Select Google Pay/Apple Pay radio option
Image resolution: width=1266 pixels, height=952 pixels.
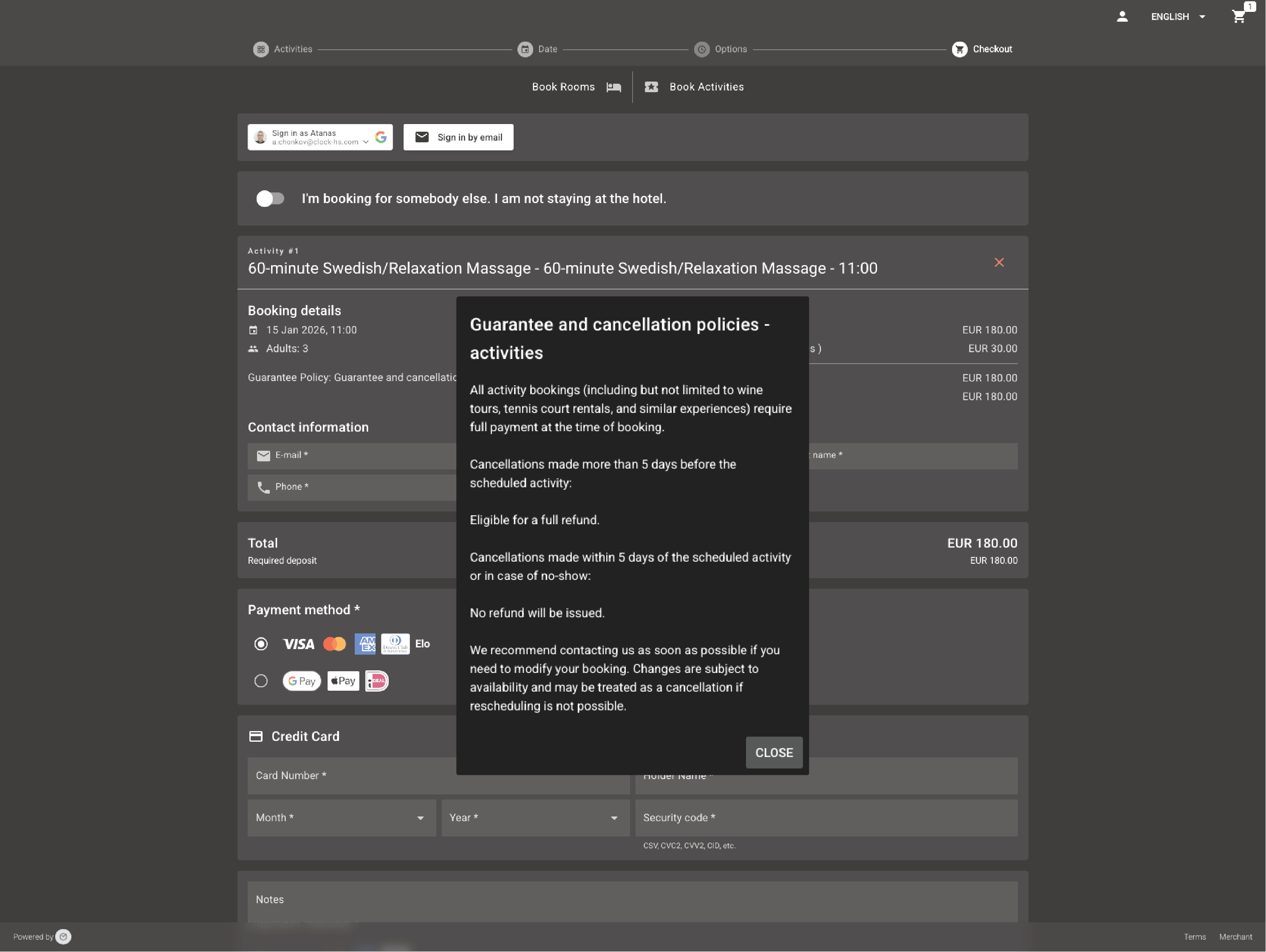click(x=261, y=681)
